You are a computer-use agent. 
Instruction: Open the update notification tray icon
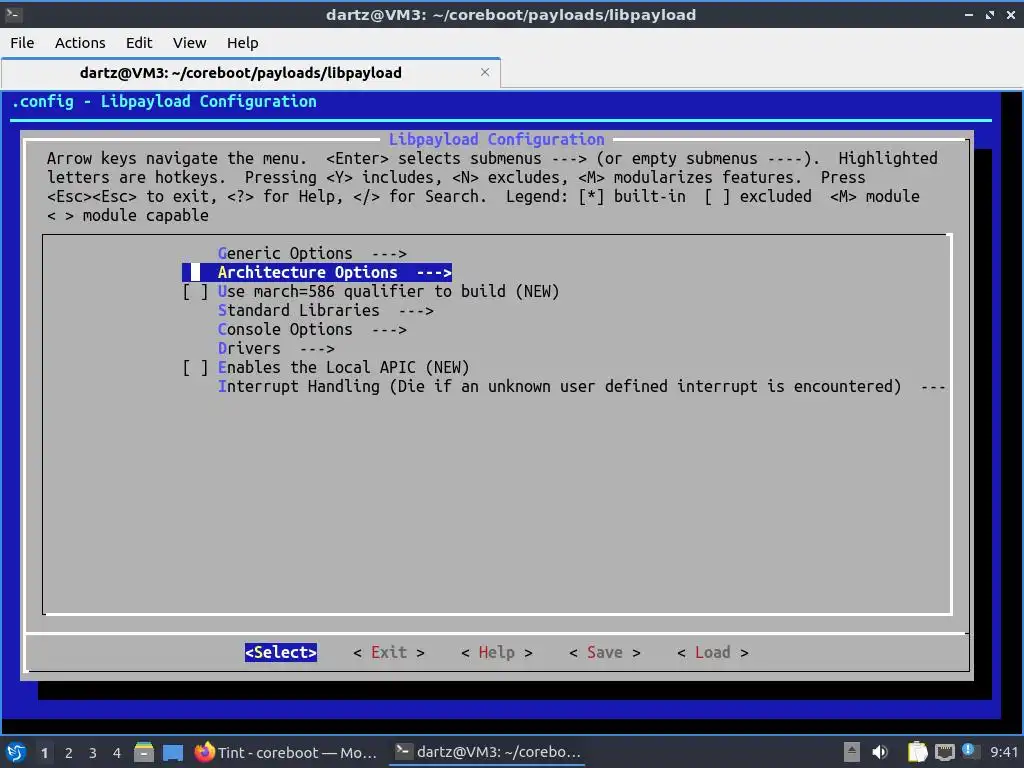point(969,751)
